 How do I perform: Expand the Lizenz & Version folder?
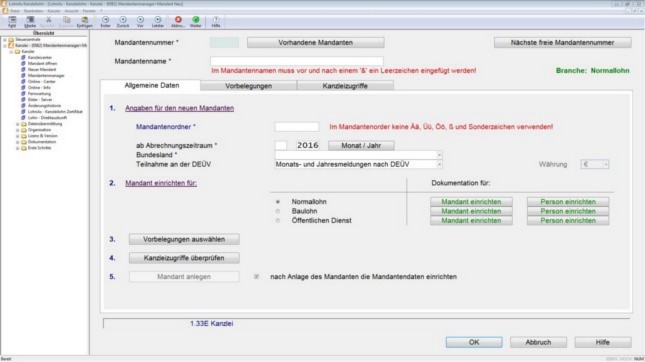tap(17, 136)
